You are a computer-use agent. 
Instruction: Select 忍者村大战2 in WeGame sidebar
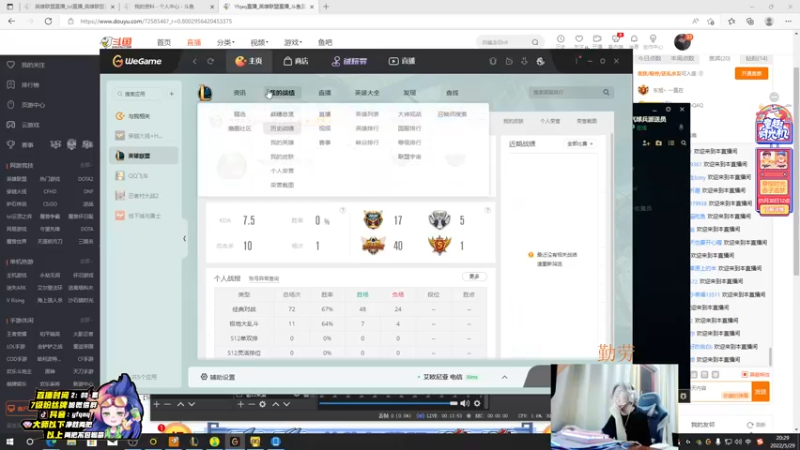(144, 195)
